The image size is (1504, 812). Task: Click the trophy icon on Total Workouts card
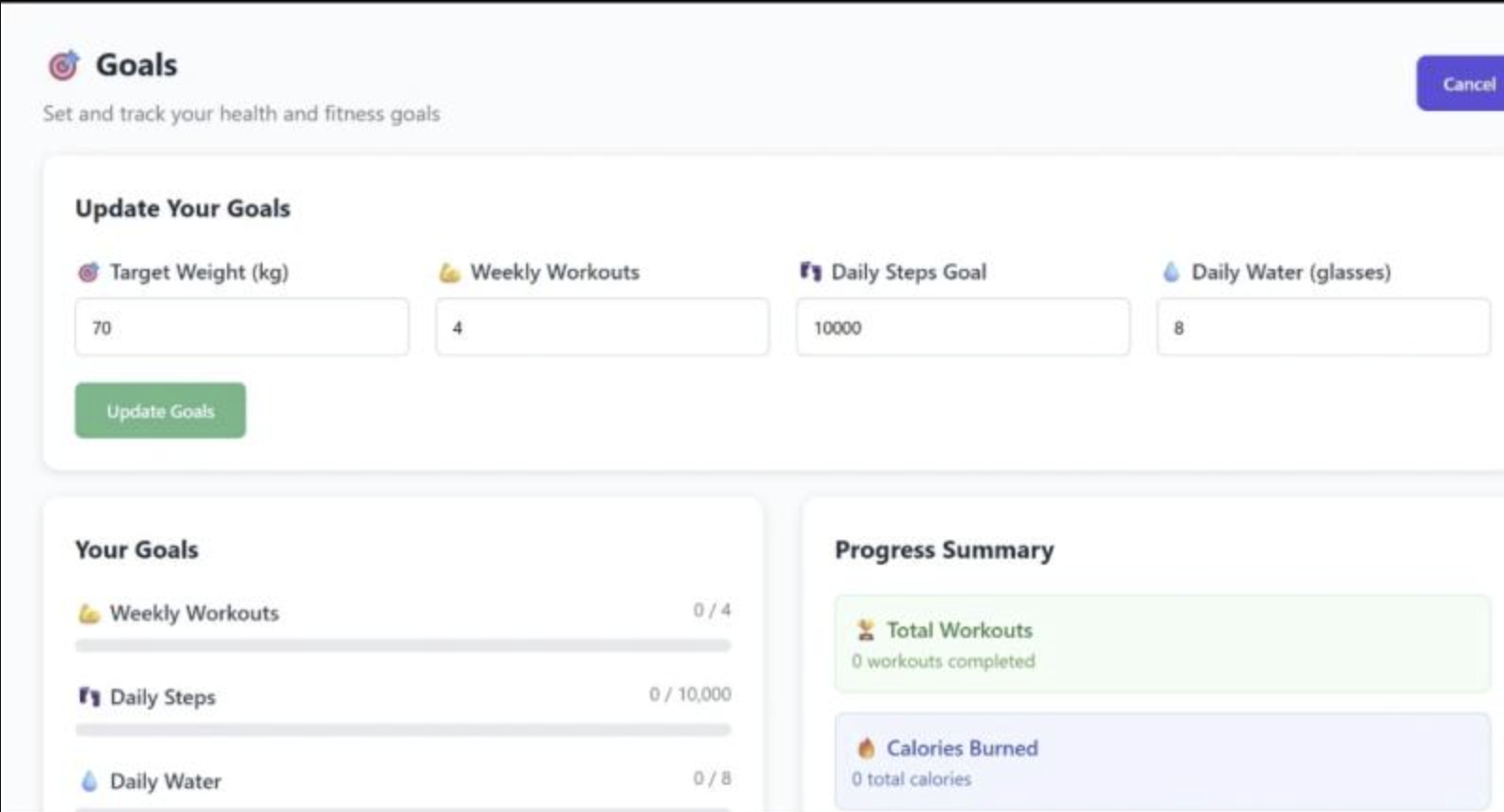[866, 630]
